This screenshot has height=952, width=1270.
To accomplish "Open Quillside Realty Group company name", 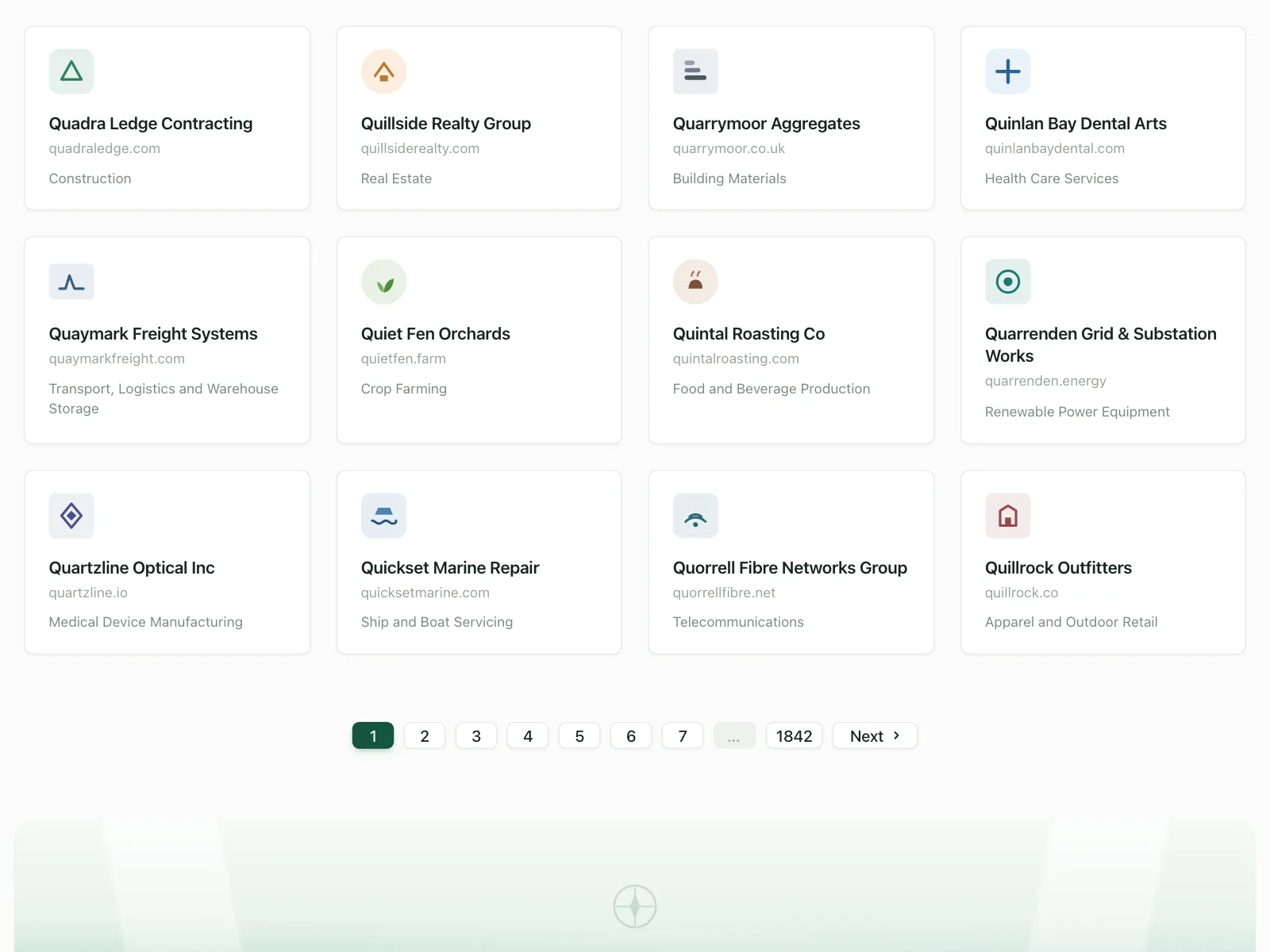I will 446,124.
